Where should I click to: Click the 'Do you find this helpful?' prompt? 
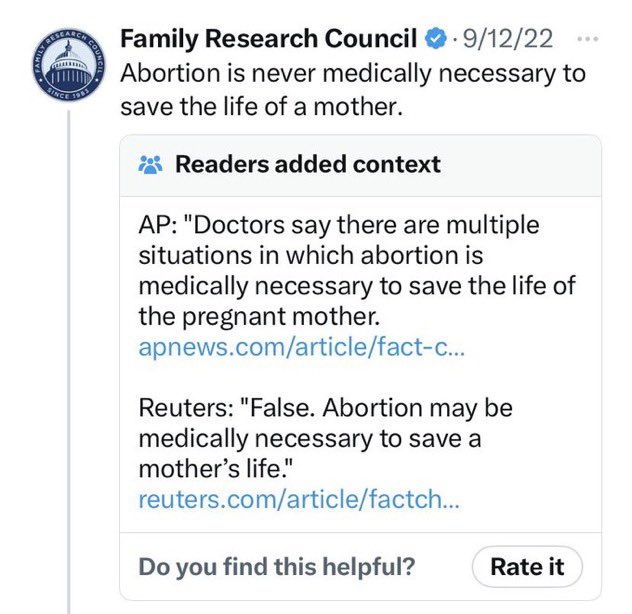277,567
